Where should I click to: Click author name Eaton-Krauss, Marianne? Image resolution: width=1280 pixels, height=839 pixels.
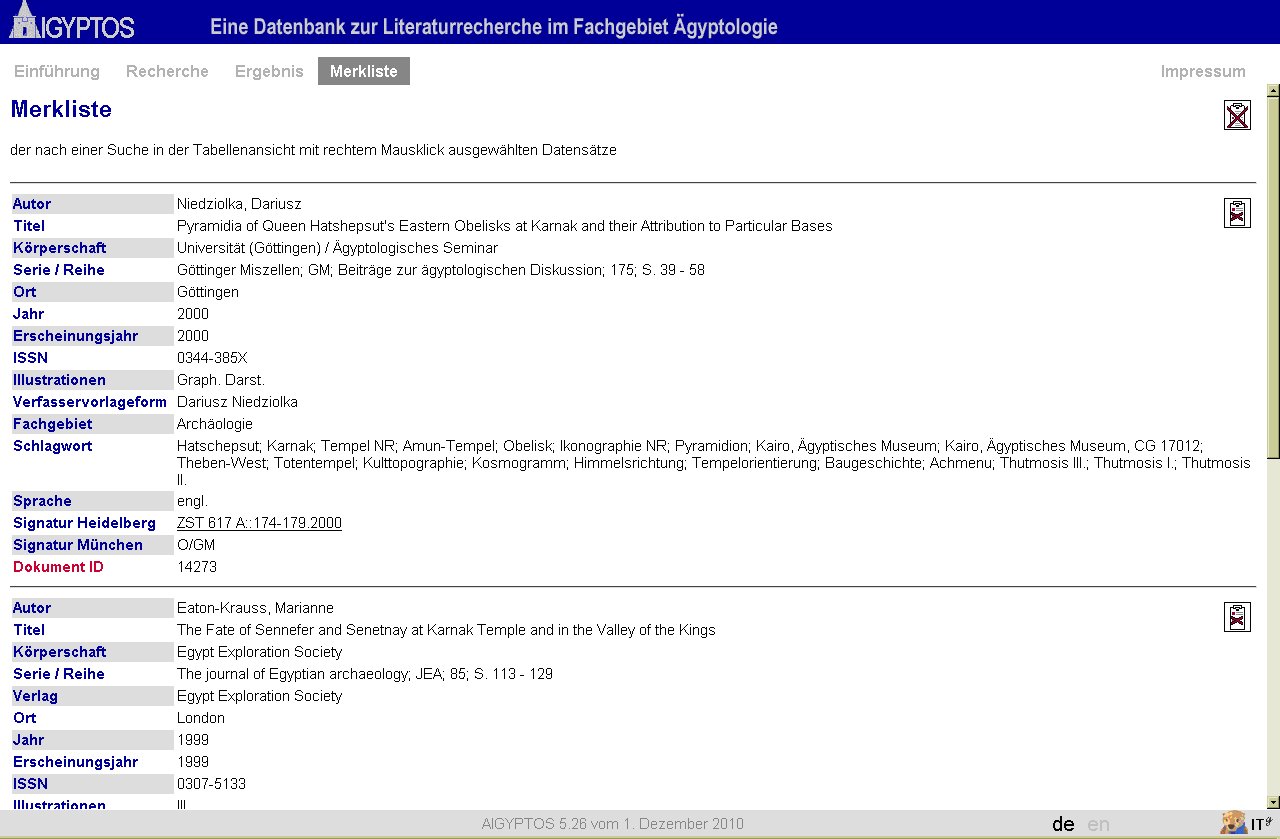(x=255, y=608)
